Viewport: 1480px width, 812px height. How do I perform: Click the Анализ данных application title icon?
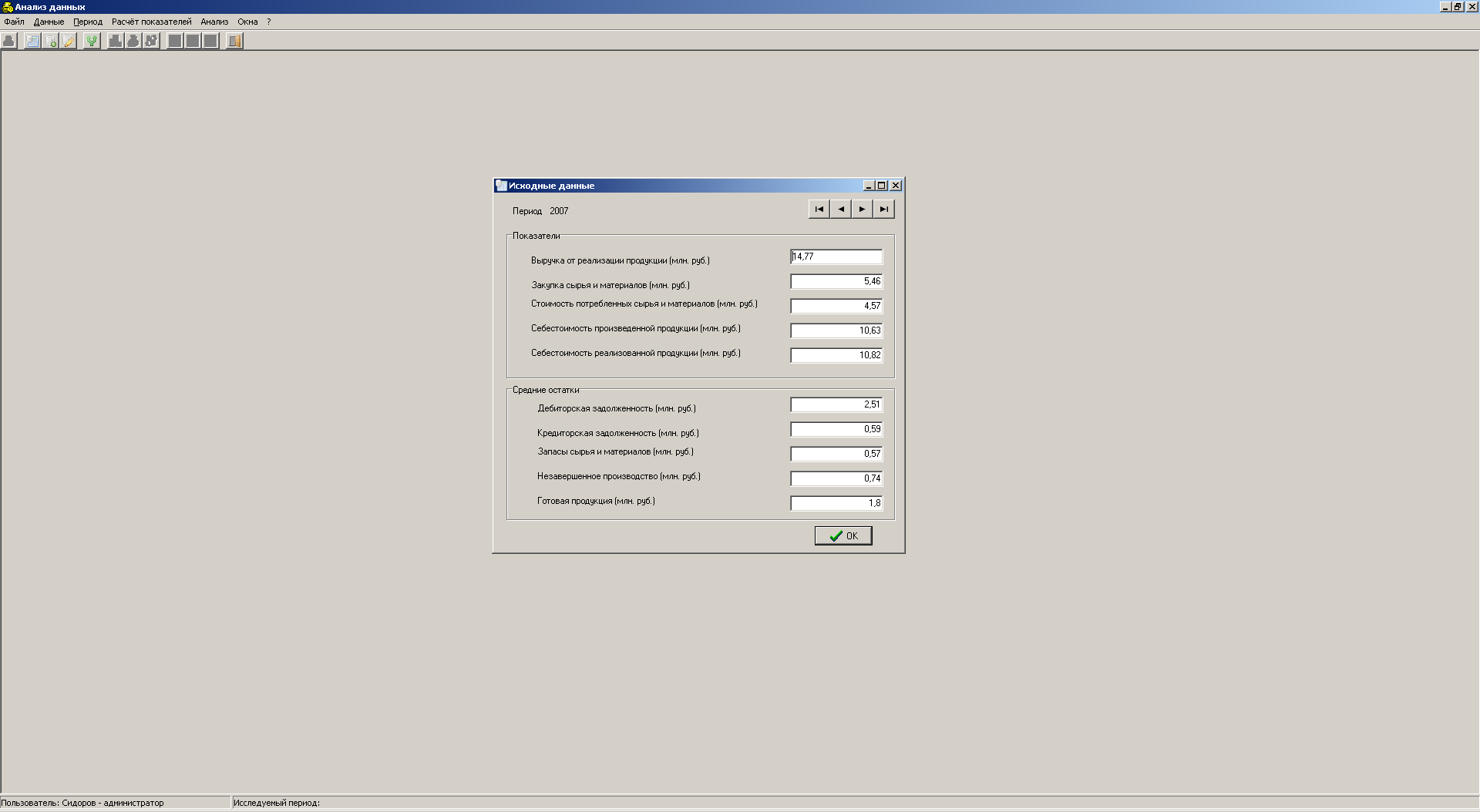click(x=8, y=7)
